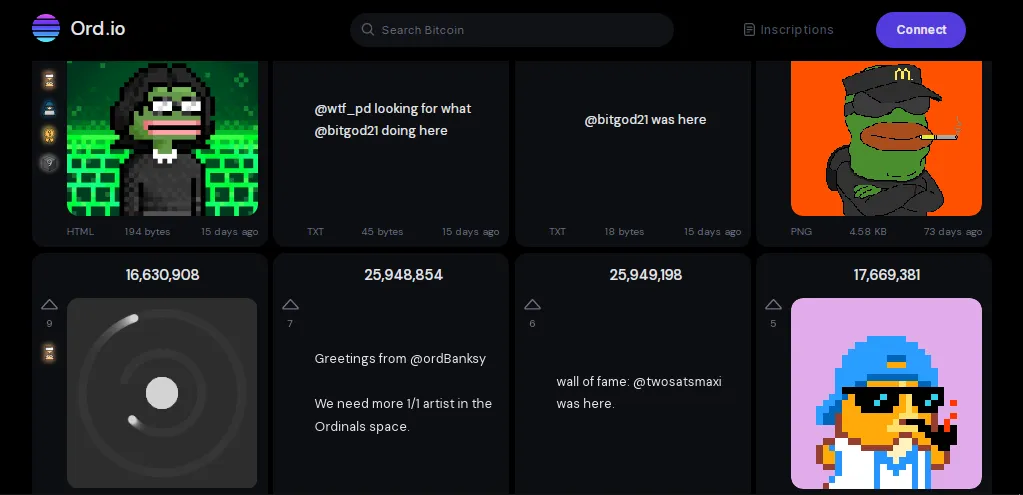The width and height of the screenshot is (1023, 495).
Task: Open the McDonald's cap Pepe PNG thumbnail
Action: coord(886,138)
